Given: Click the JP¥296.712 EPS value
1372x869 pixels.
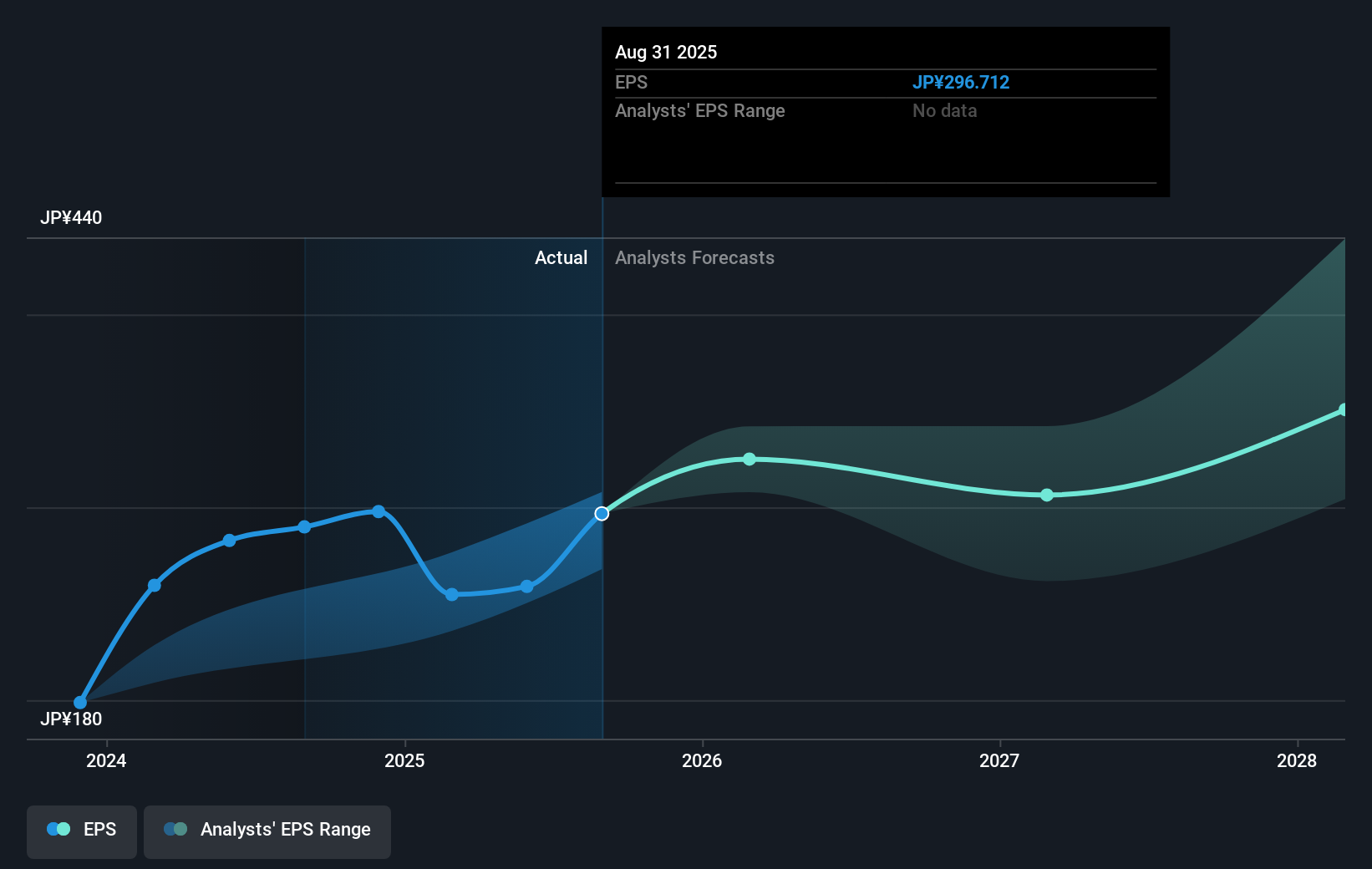Looking at the screenshot, I should coord(961,82).
